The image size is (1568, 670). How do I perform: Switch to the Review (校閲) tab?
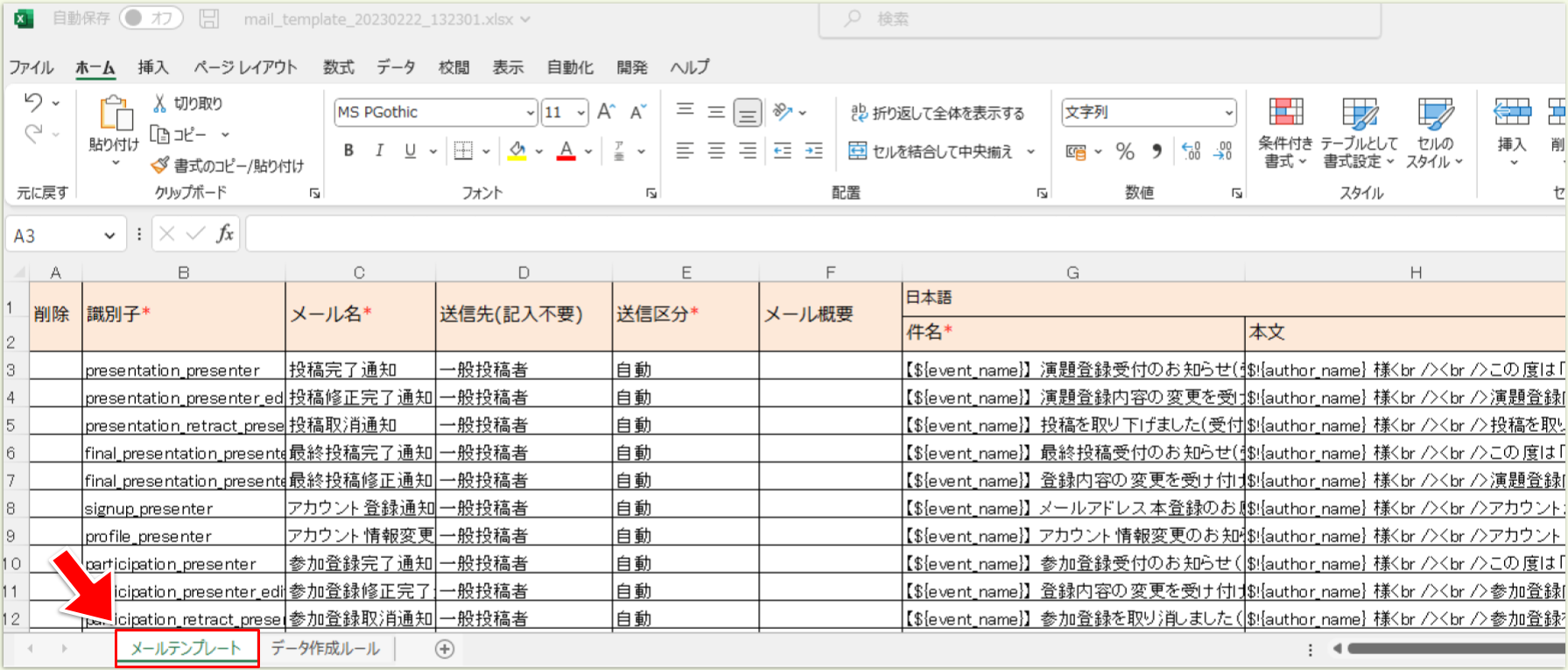tap(454, 67)
